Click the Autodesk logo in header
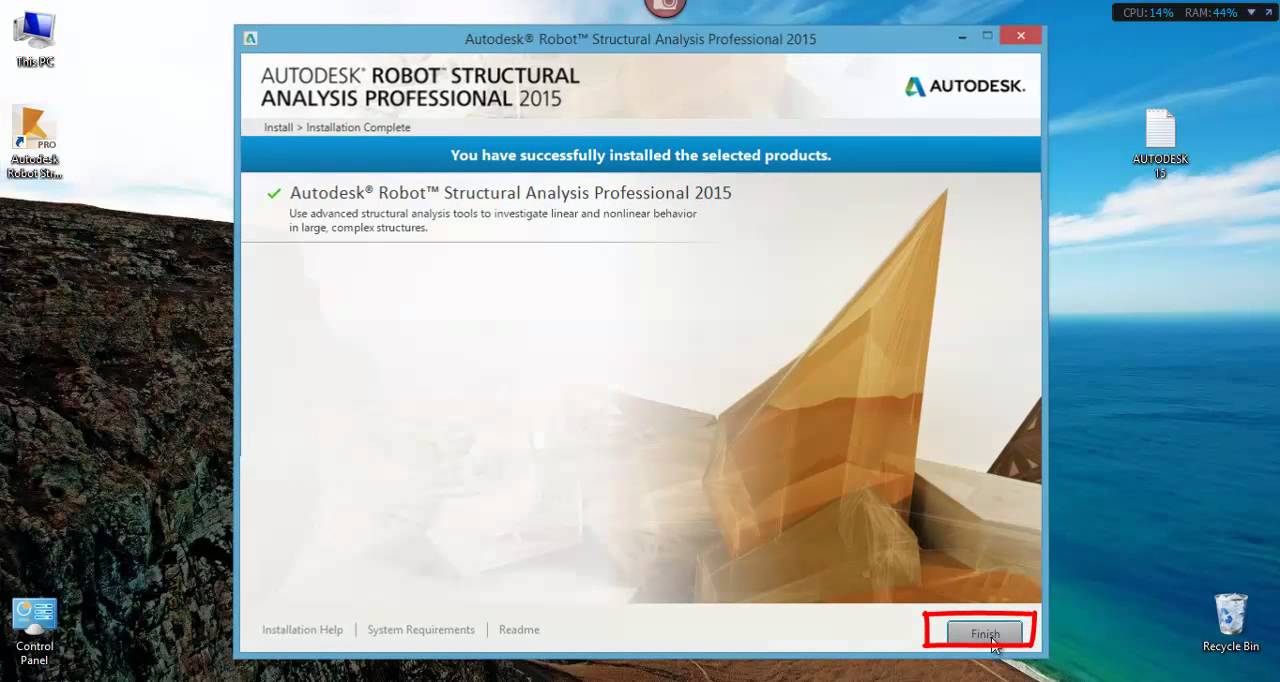Image resolution: width=1280 pixels, height=682 pixels. (x=965, y=87)
